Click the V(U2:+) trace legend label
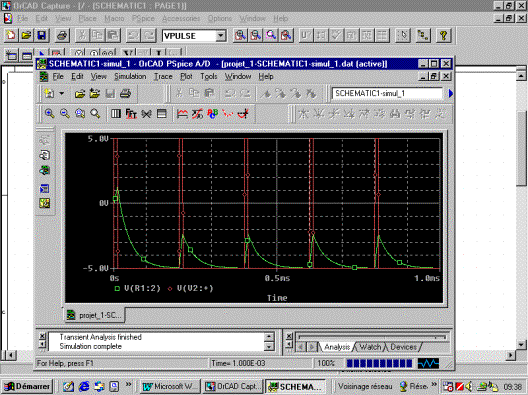 coord(195,288)
